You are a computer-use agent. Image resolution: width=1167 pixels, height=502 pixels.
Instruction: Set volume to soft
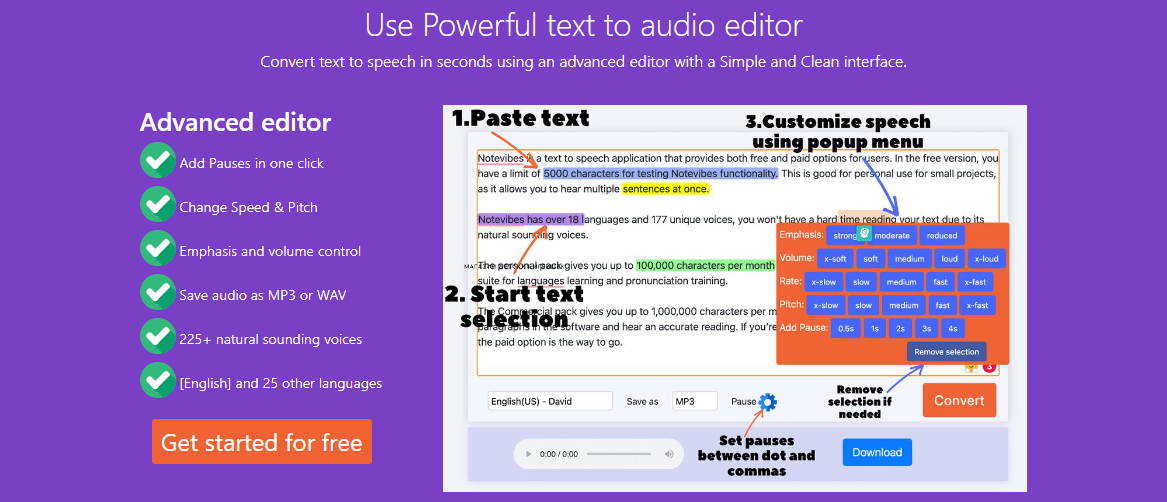[871, 258]
